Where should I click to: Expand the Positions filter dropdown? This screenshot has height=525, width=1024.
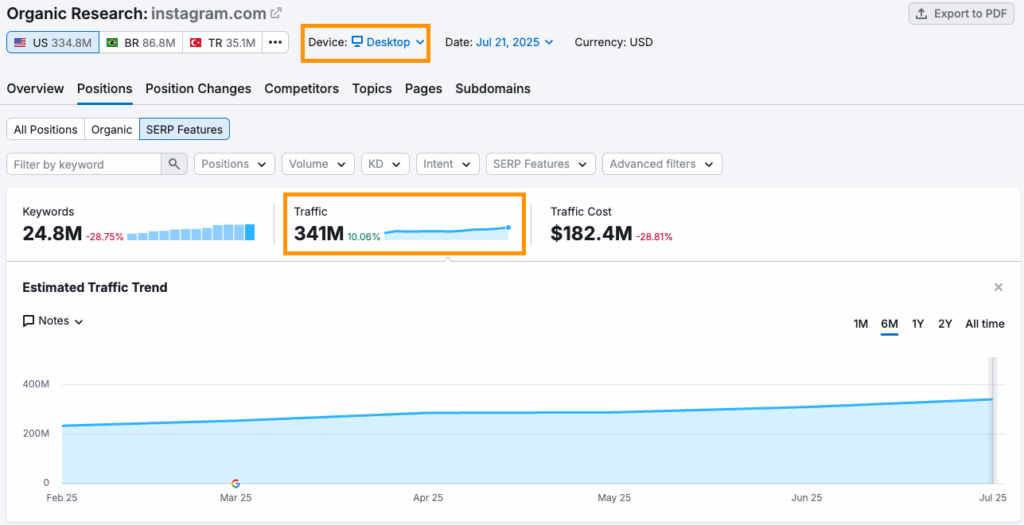[234, 164]
